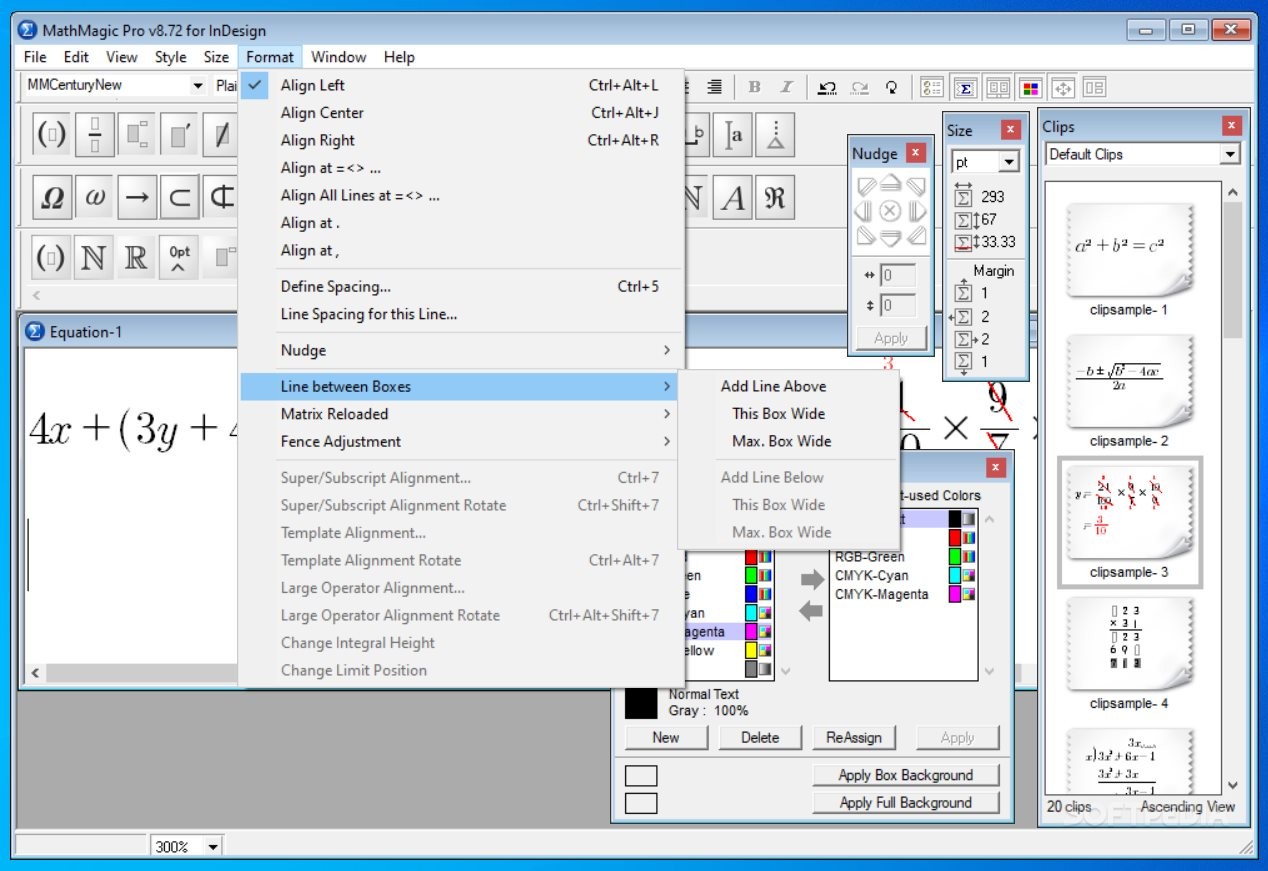The height and width of the screenshot is (871, 1268).
Task: Click Apply Box Background button
Action: (905, 775)
